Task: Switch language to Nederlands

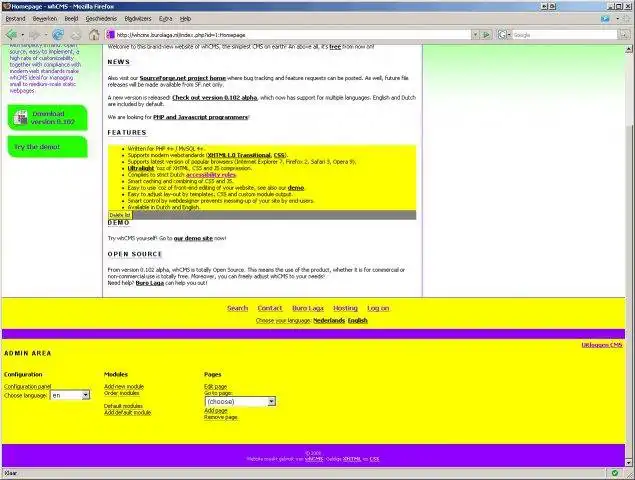Action: (x=329, y=320)
